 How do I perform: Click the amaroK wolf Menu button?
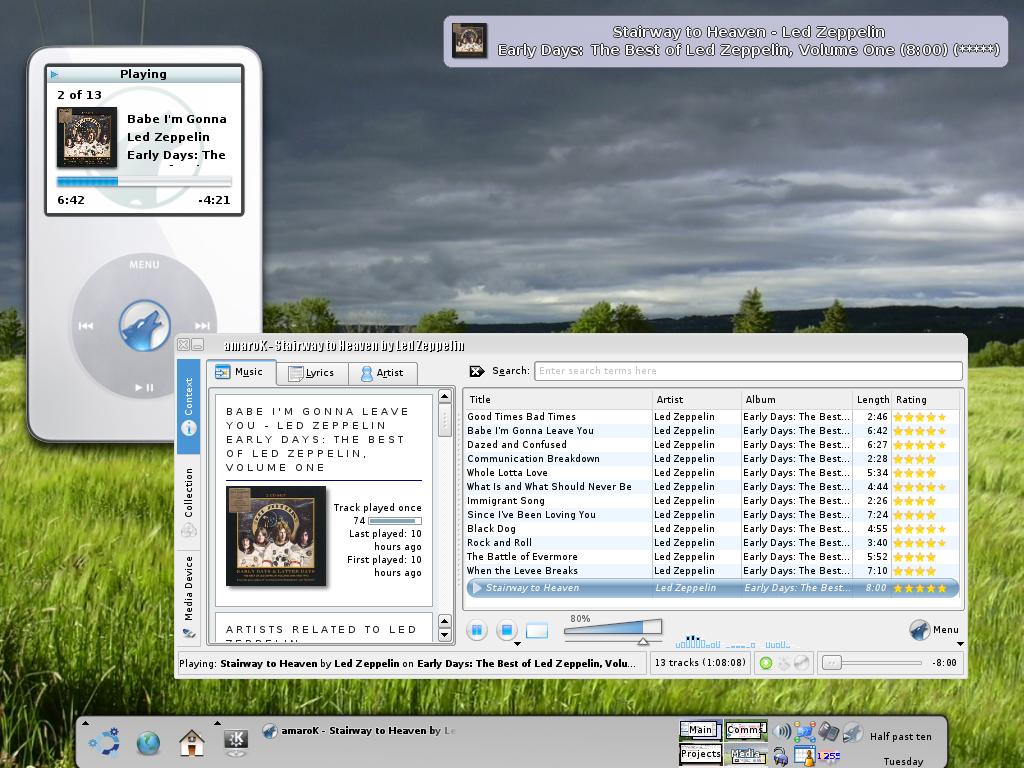[934, 630]
